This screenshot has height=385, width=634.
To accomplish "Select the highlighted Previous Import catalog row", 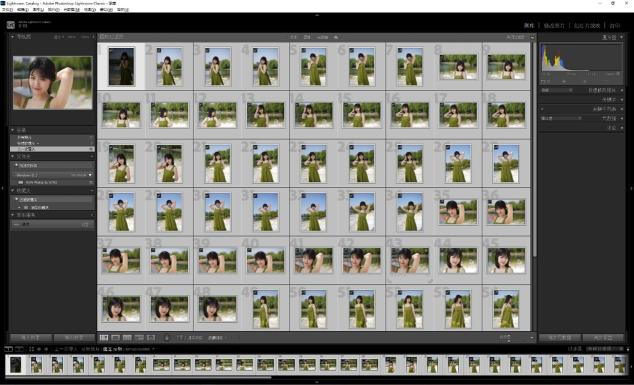I will point(53,149).
